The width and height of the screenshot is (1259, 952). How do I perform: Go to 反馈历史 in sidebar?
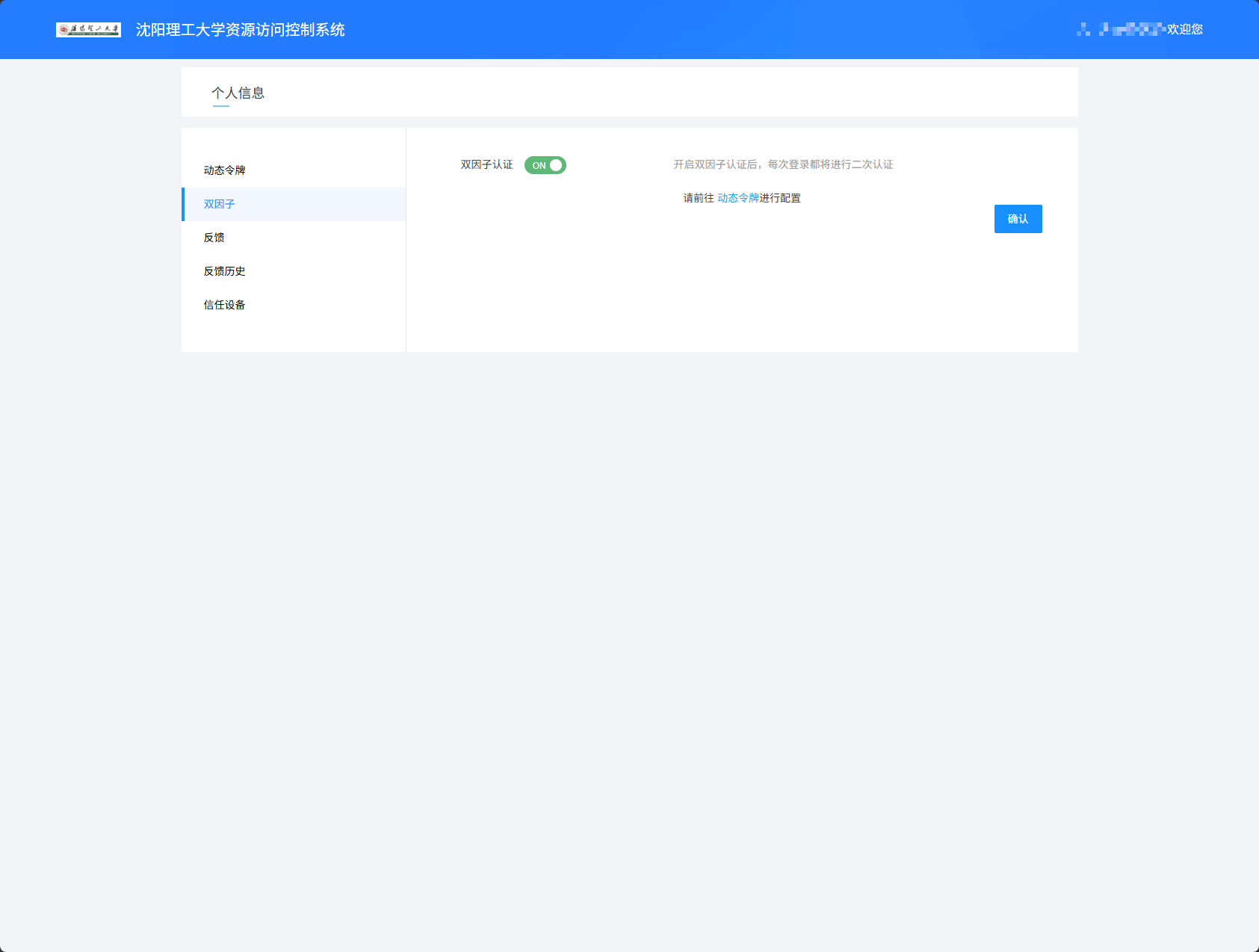point(294,271)
